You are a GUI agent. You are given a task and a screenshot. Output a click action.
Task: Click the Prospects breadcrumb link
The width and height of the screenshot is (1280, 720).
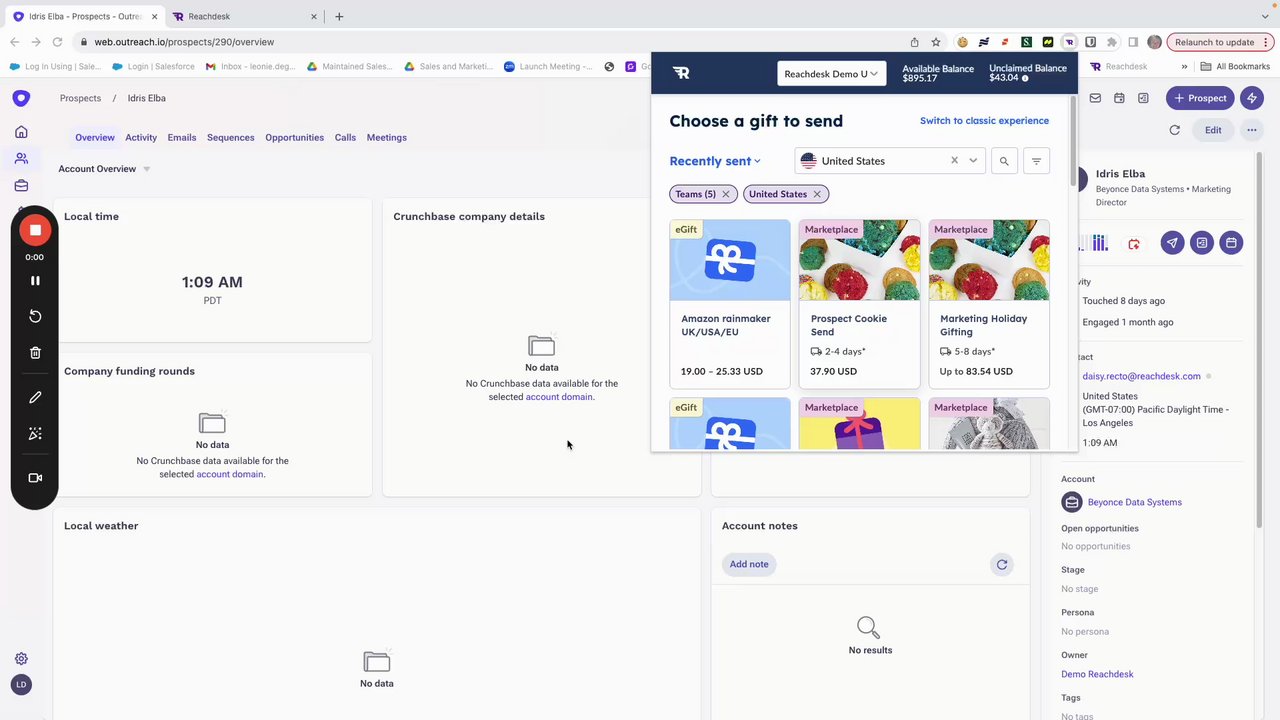(80, 98)
